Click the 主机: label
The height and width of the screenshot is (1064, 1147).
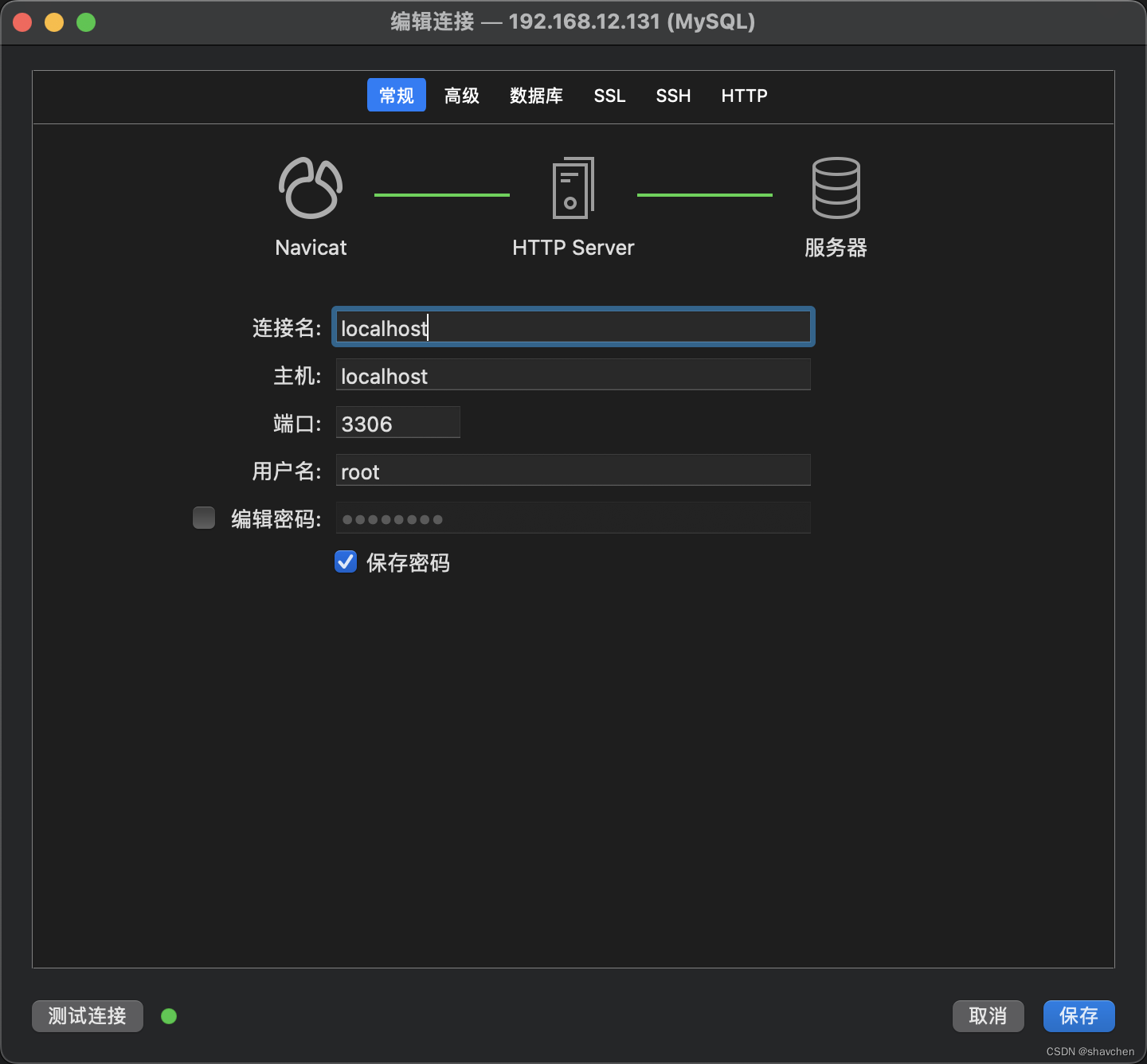click(297, 376)
